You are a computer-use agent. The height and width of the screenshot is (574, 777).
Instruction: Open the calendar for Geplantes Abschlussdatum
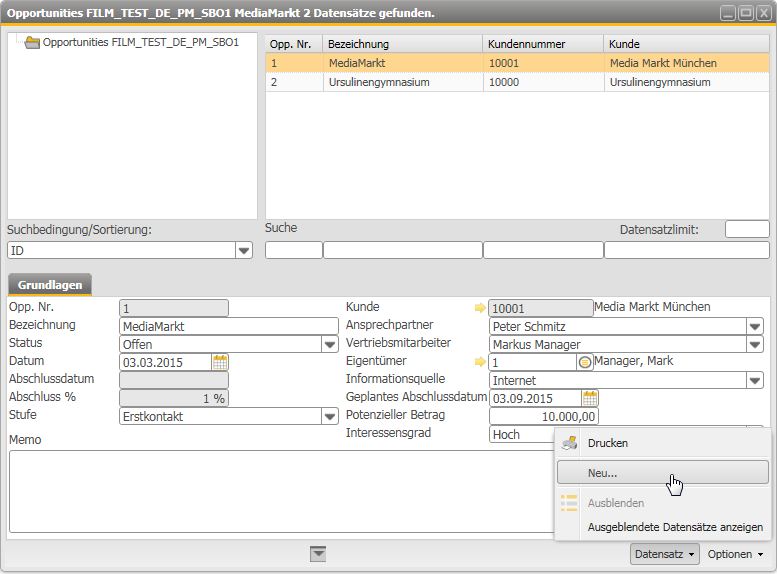pyautogui.click(x=590, y=398)
